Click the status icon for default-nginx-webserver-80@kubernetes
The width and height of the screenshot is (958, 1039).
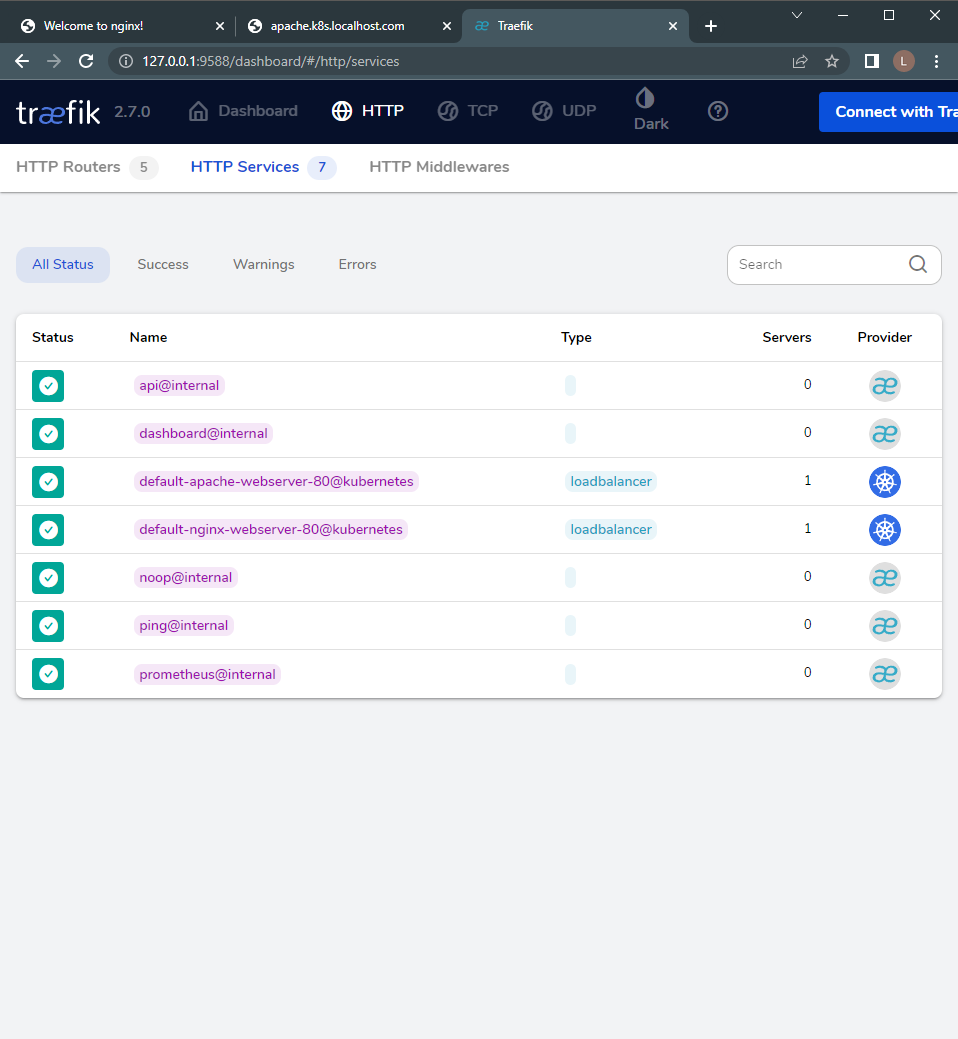[48, 530]
